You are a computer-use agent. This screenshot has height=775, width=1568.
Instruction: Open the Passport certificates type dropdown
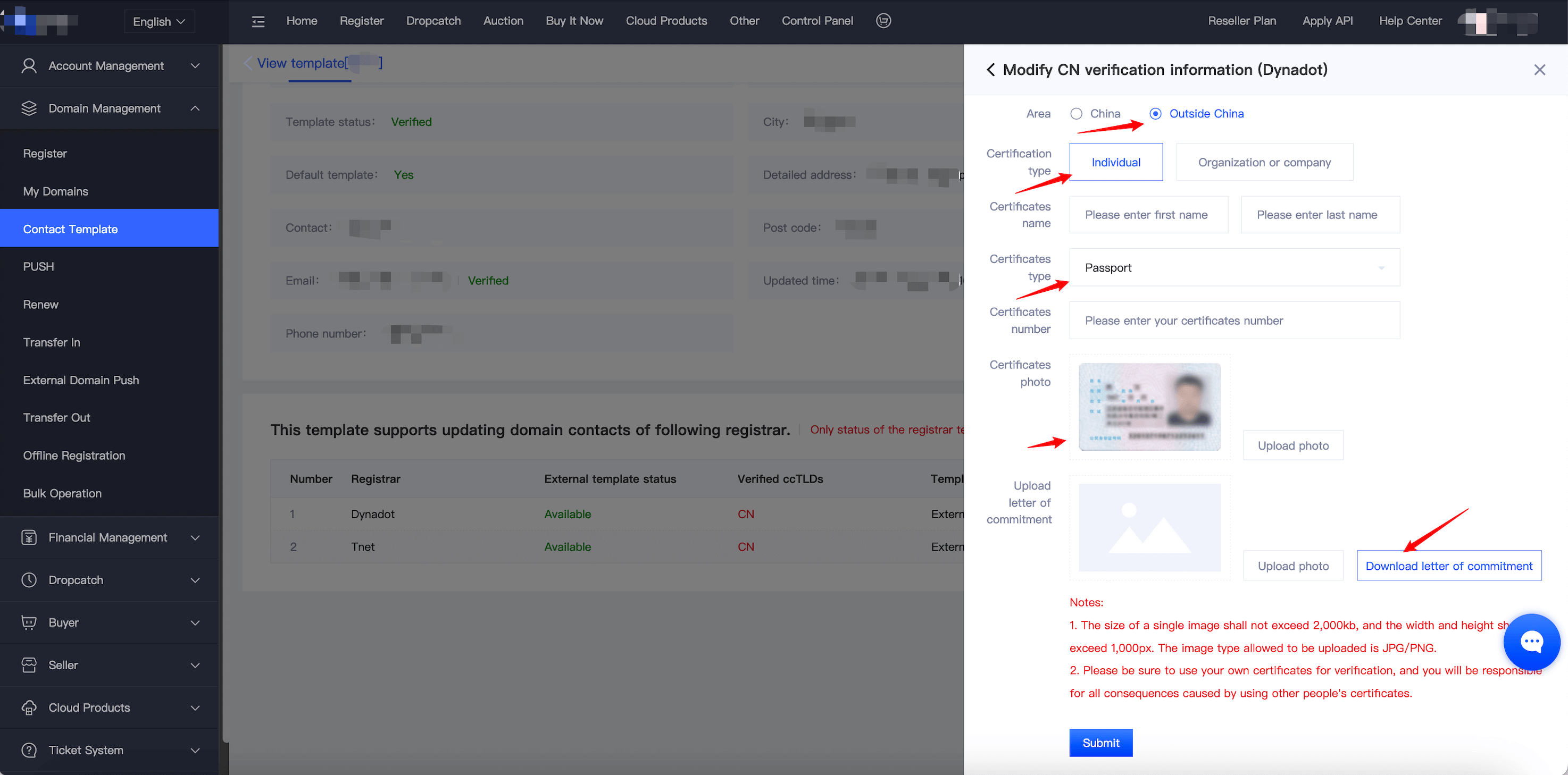coord(1234,268)
